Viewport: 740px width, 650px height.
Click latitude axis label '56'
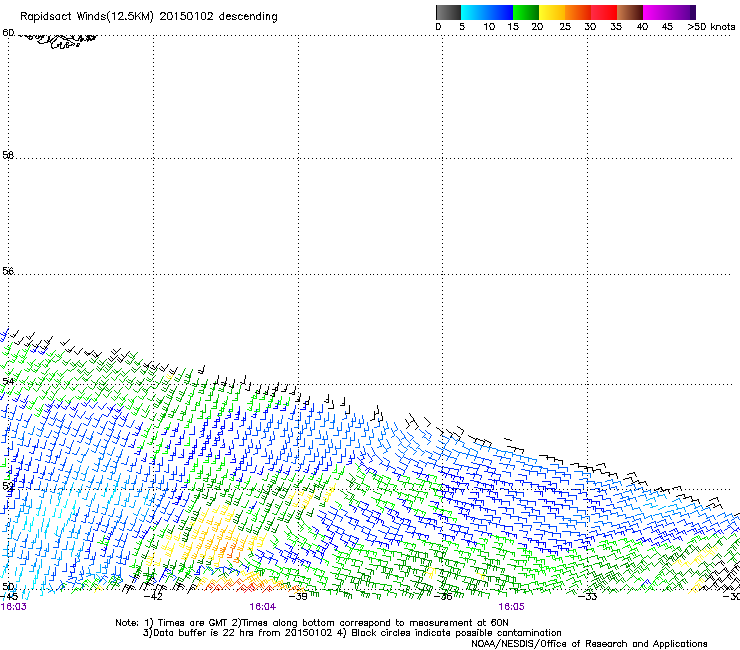[x=8, y=271]
